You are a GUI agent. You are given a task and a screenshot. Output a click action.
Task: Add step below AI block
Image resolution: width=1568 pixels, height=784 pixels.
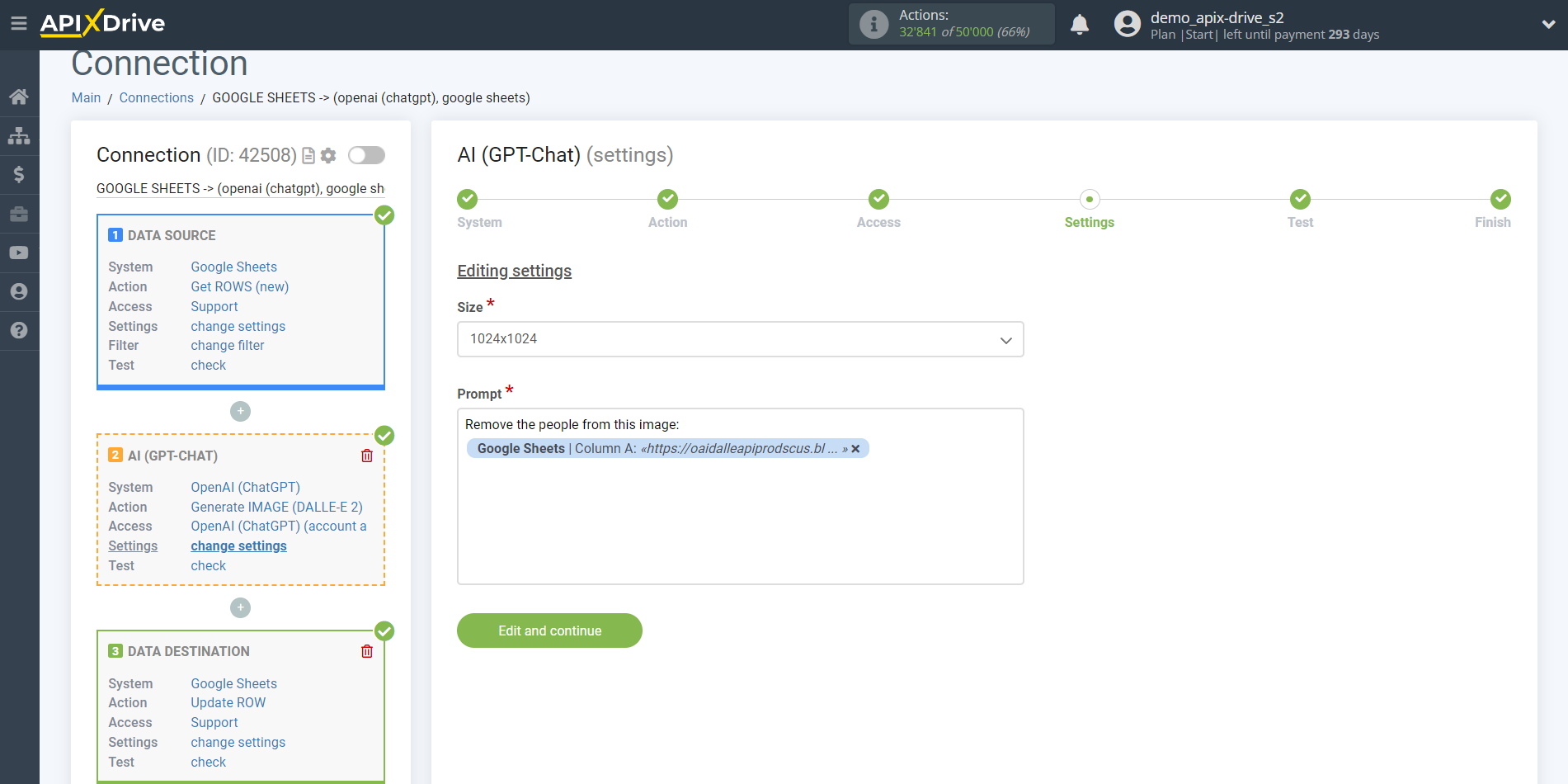[x=240, y=607]
